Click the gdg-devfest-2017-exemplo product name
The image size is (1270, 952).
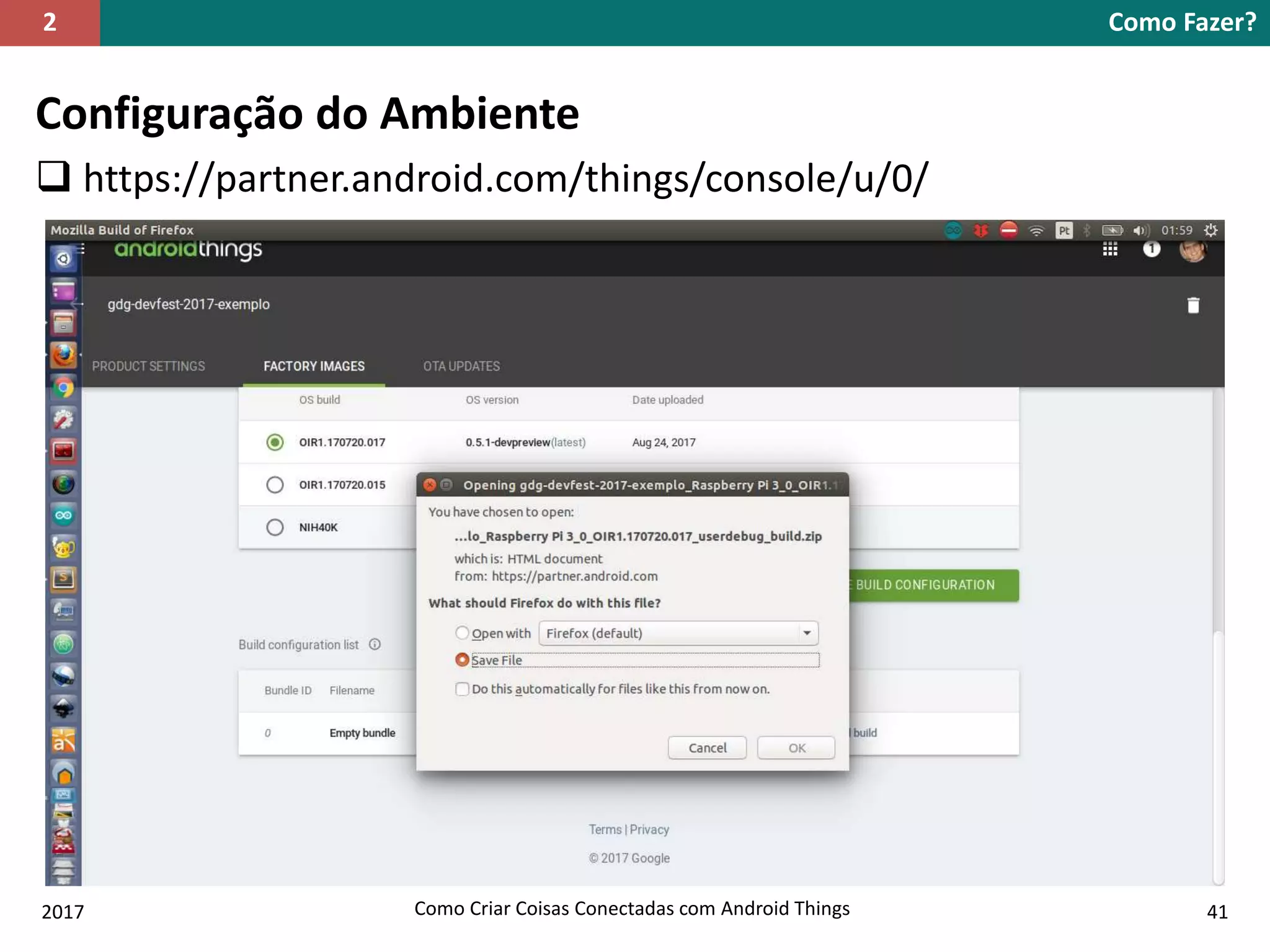189,304
